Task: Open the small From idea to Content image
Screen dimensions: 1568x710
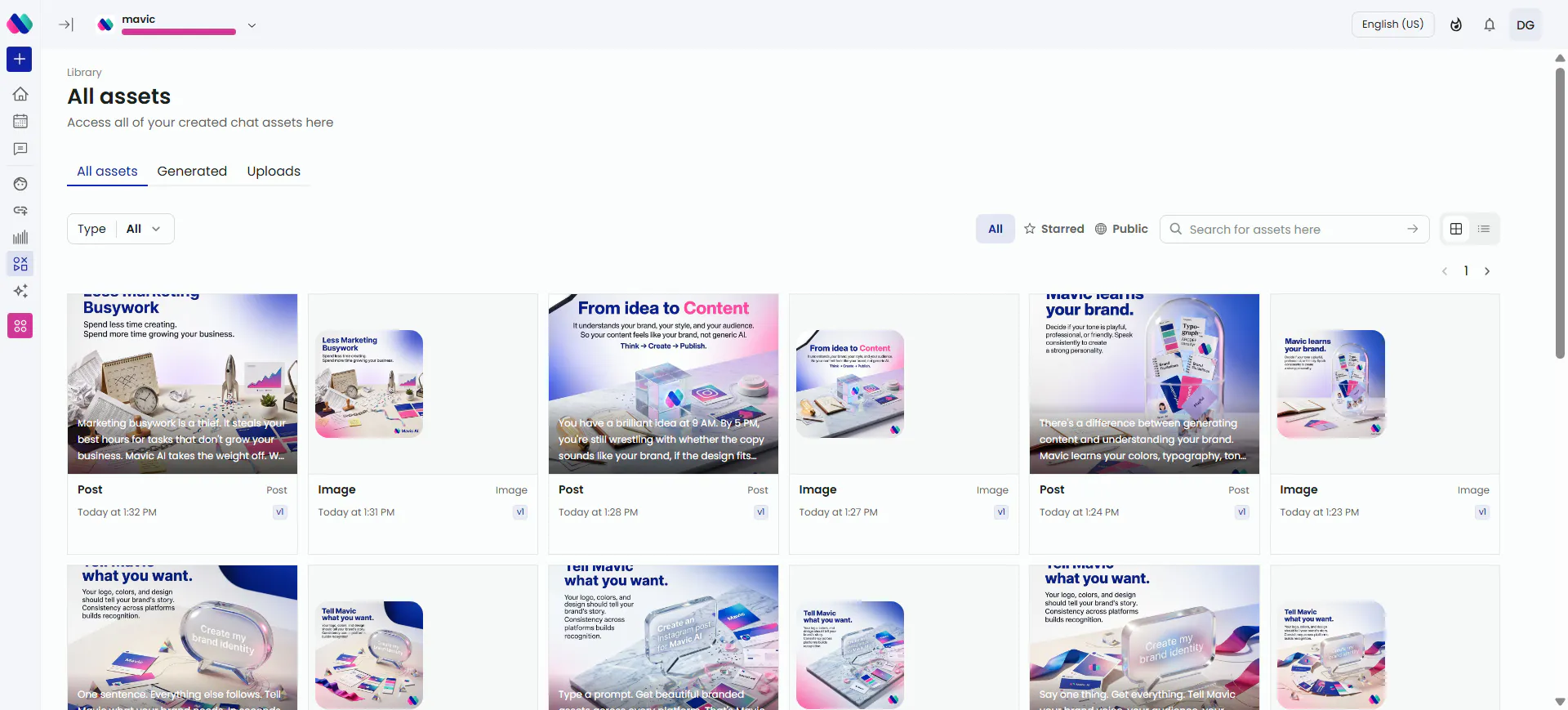Action: 850,384
